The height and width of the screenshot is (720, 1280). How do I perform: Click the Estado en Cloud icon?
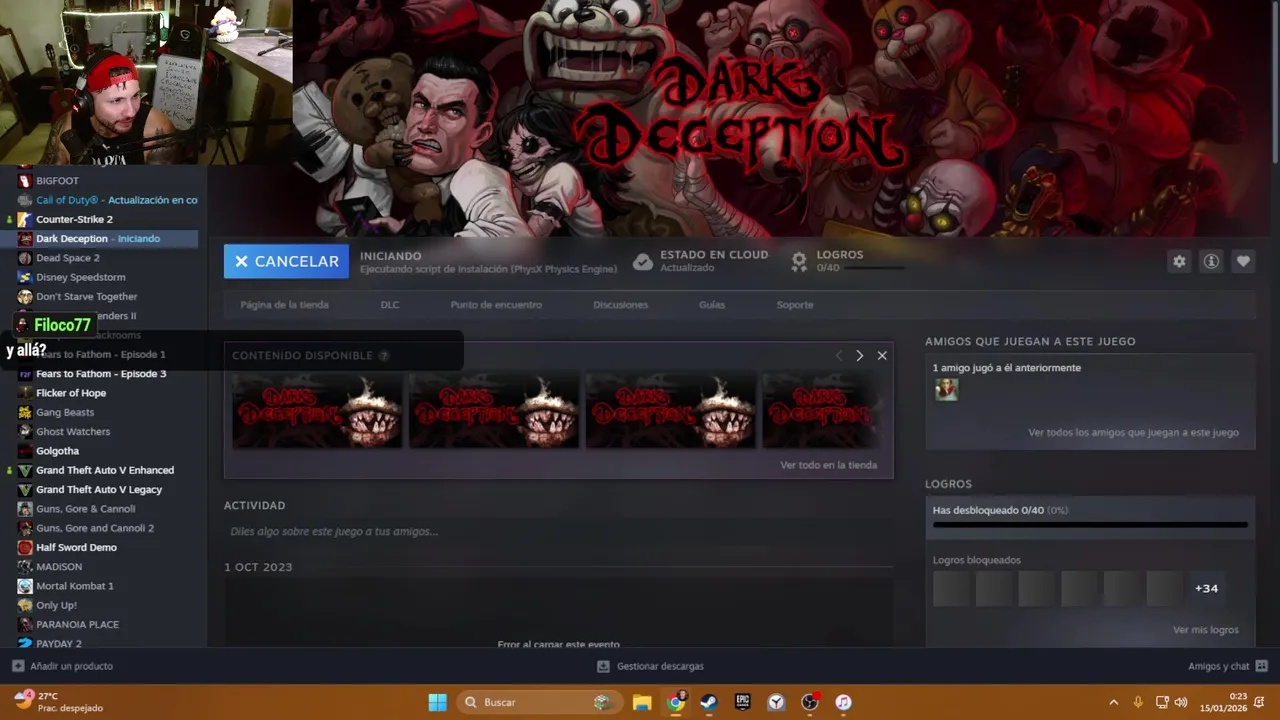pyautogui.click(x=643, y=261)
